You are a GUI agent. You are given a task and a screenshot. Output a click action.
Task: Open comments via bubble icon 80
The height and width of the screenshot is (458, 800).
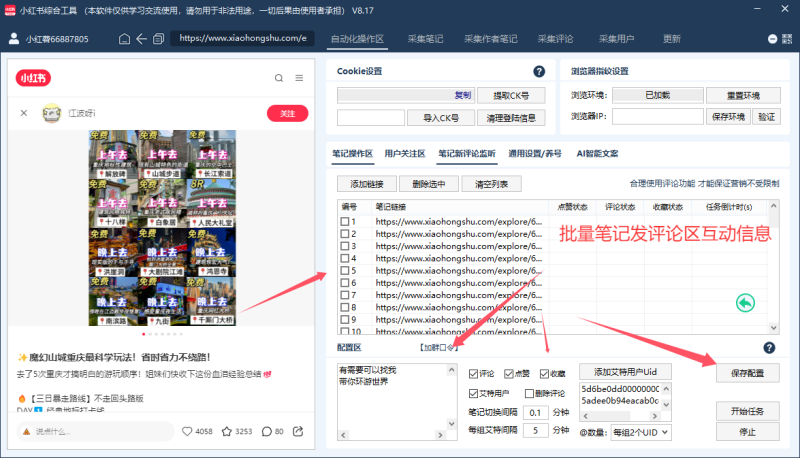point(266,431)
